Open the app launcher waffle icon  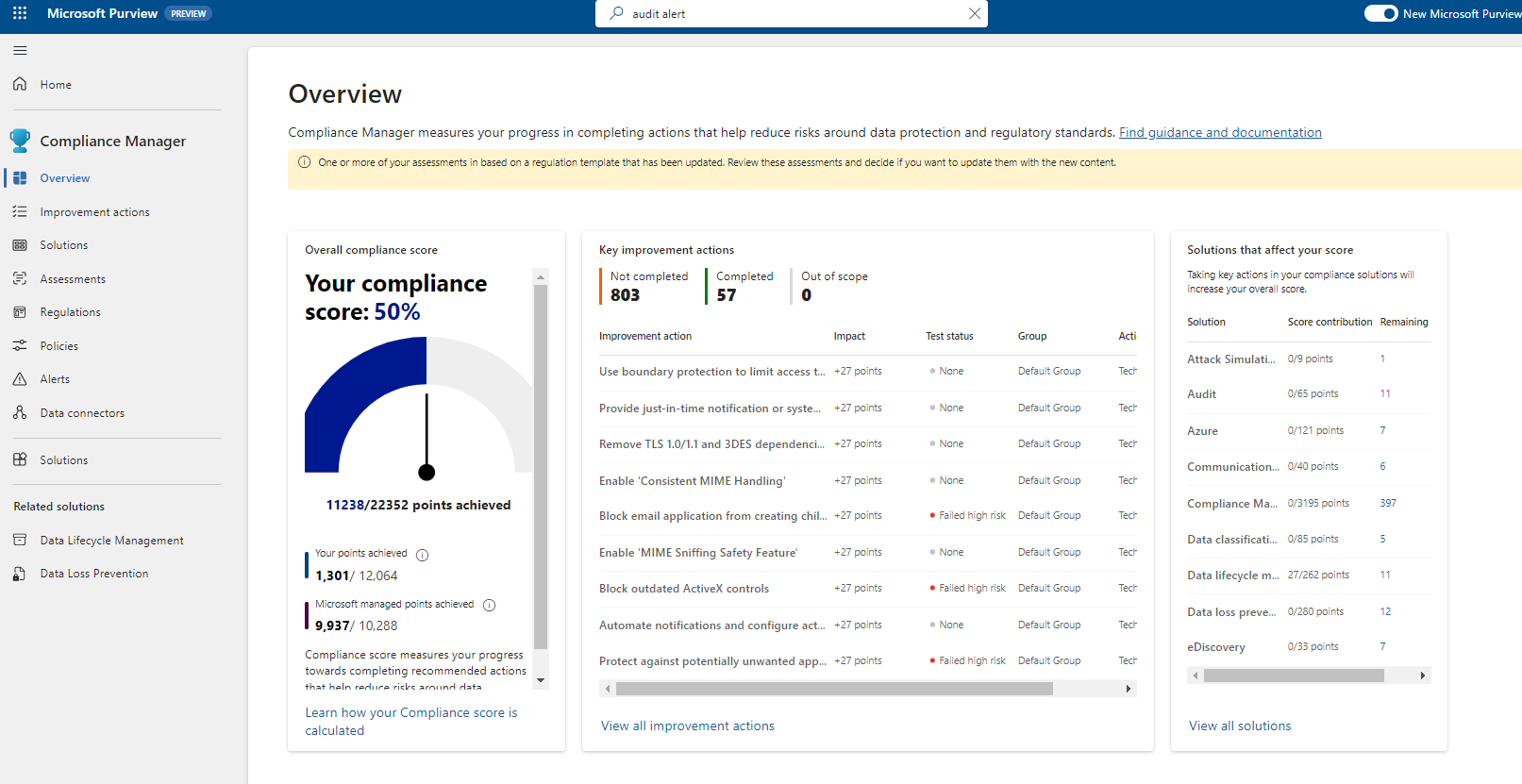point(20,13)
